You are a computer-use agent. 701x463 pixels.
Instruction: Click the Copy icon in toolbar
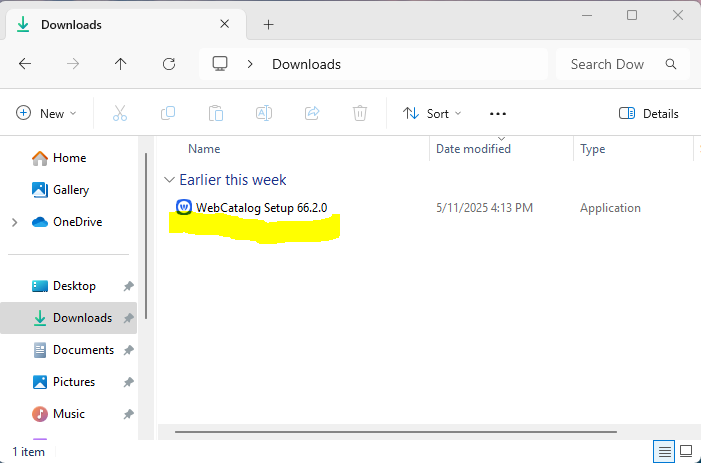click(x=168, y=114)
